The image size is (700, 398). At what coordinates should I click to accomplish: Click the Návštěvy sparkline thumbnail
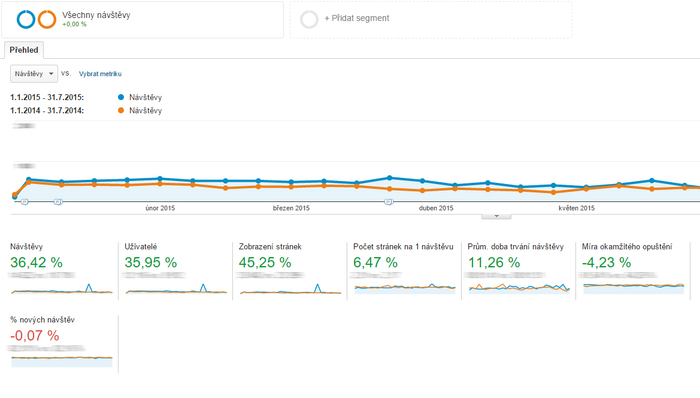coord(62,289)
